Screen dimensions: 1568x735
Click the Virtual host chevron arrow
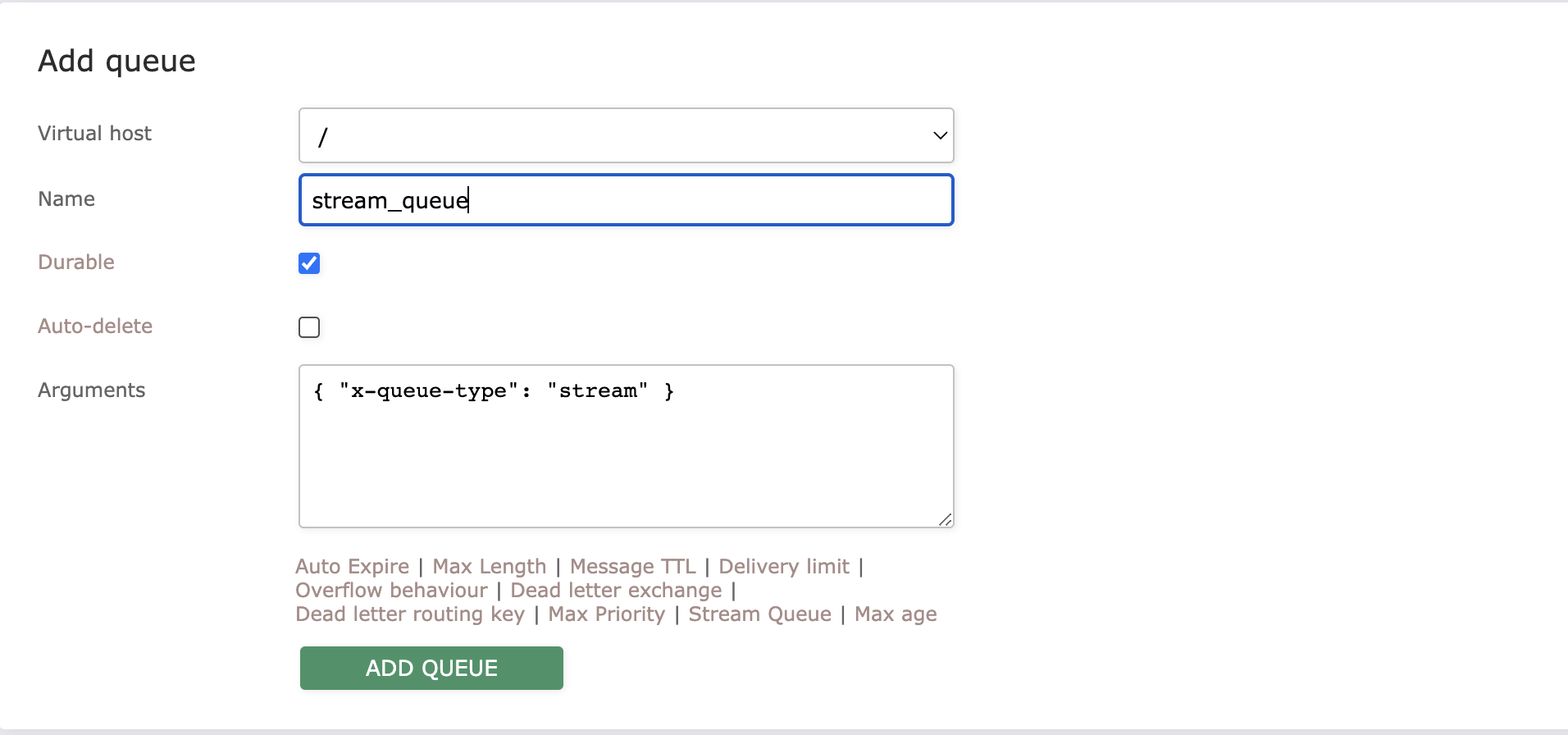coord(938,135)
